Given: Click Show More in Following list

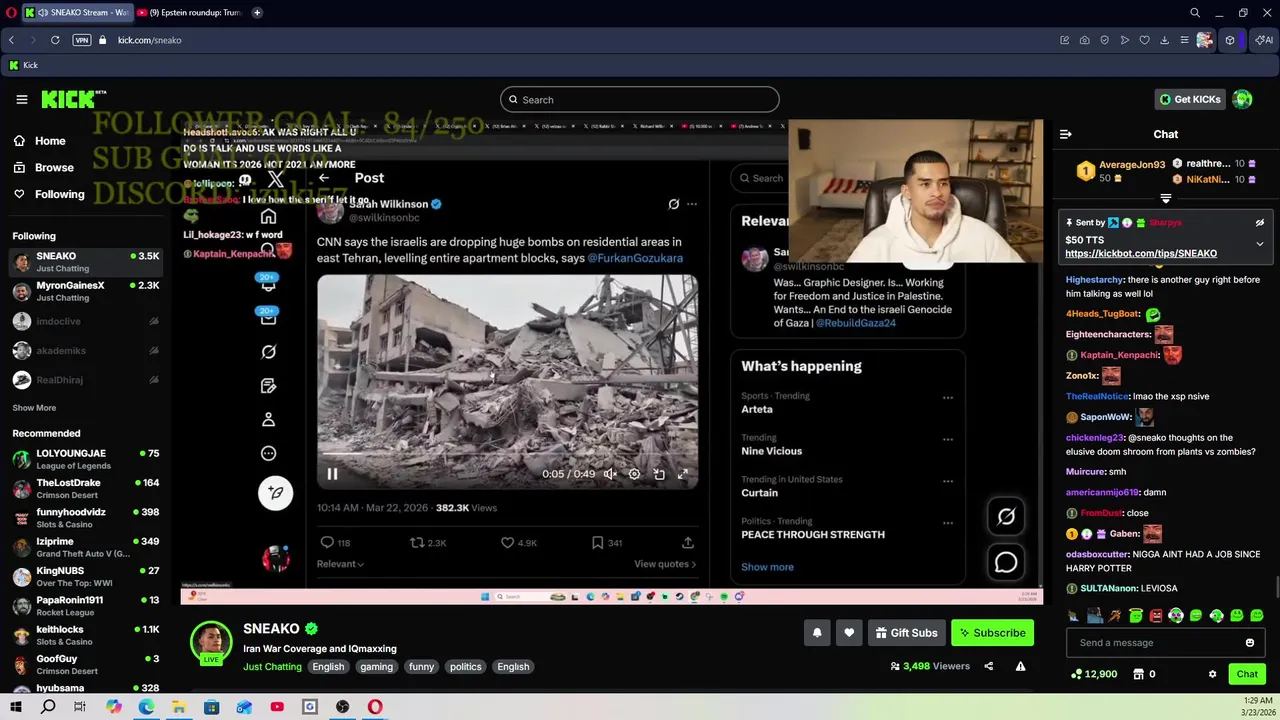Looking at the screenshot, I should coord(34,408).
